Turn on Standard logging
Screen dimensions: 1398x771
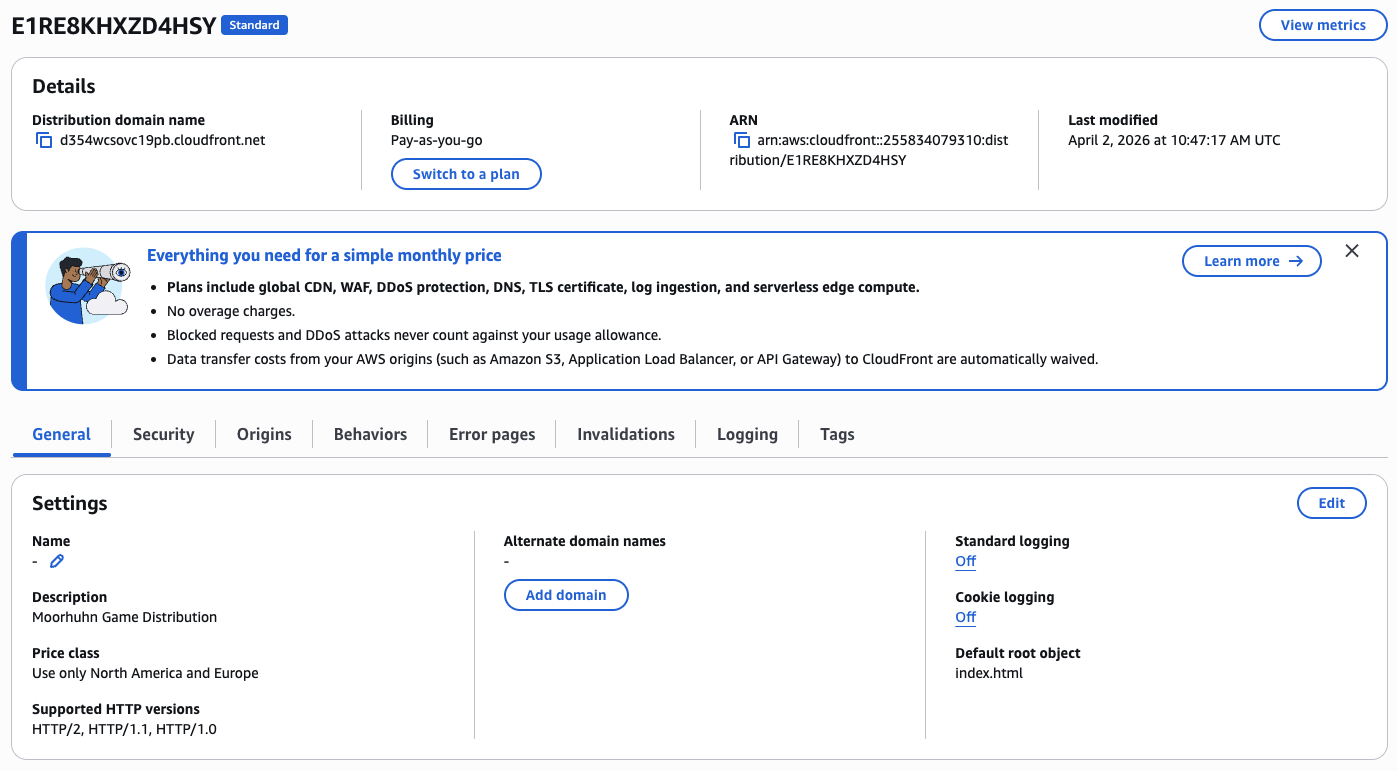(964, 561)
